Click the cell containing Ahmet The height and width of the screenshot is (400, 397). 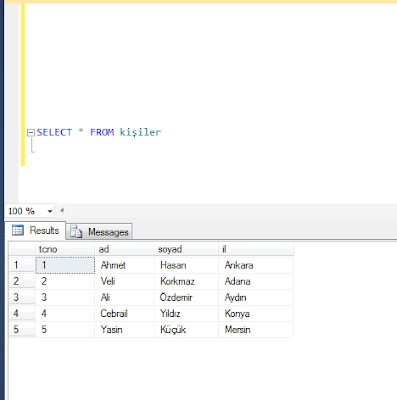pyautogui.click(x=124, y=265)
